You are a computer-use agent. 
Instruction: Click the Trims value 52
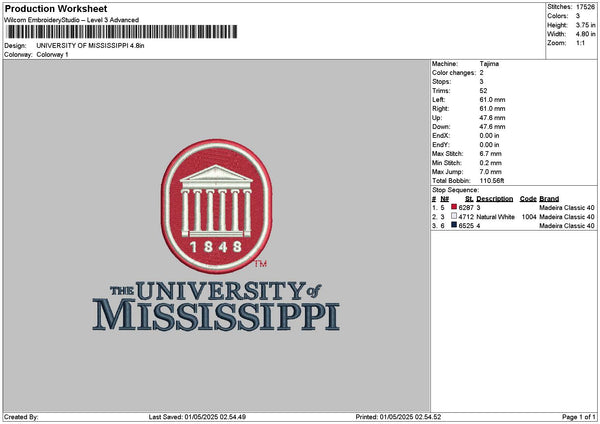[483, 91]
